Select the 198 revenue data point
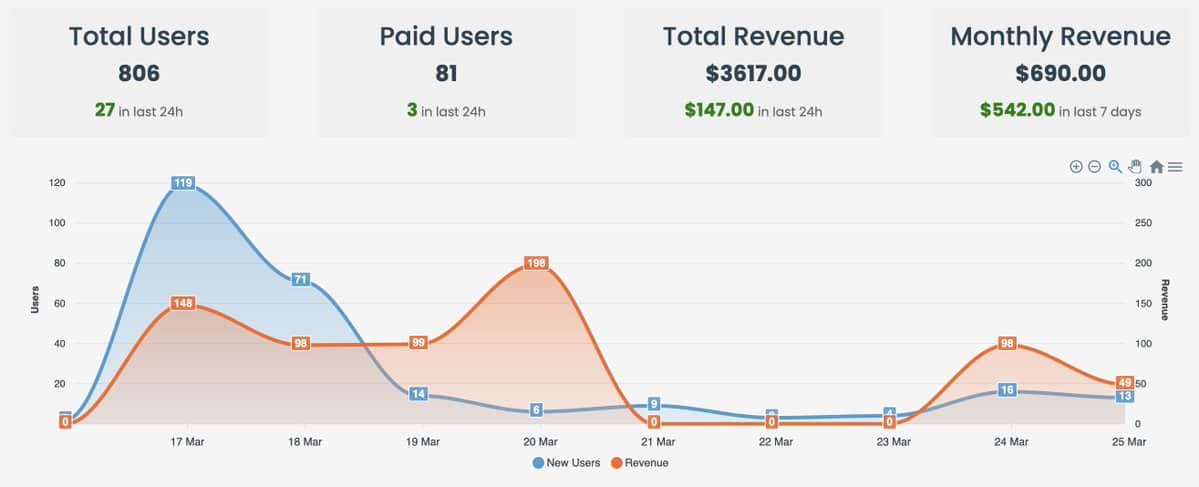 tap(537, 263)
